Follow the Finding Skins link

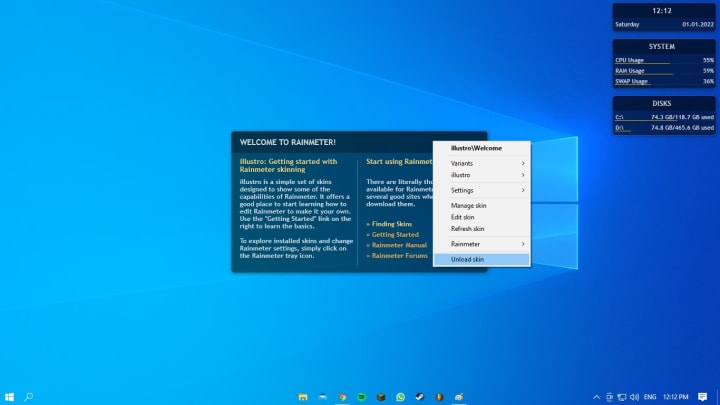(389, 224)
